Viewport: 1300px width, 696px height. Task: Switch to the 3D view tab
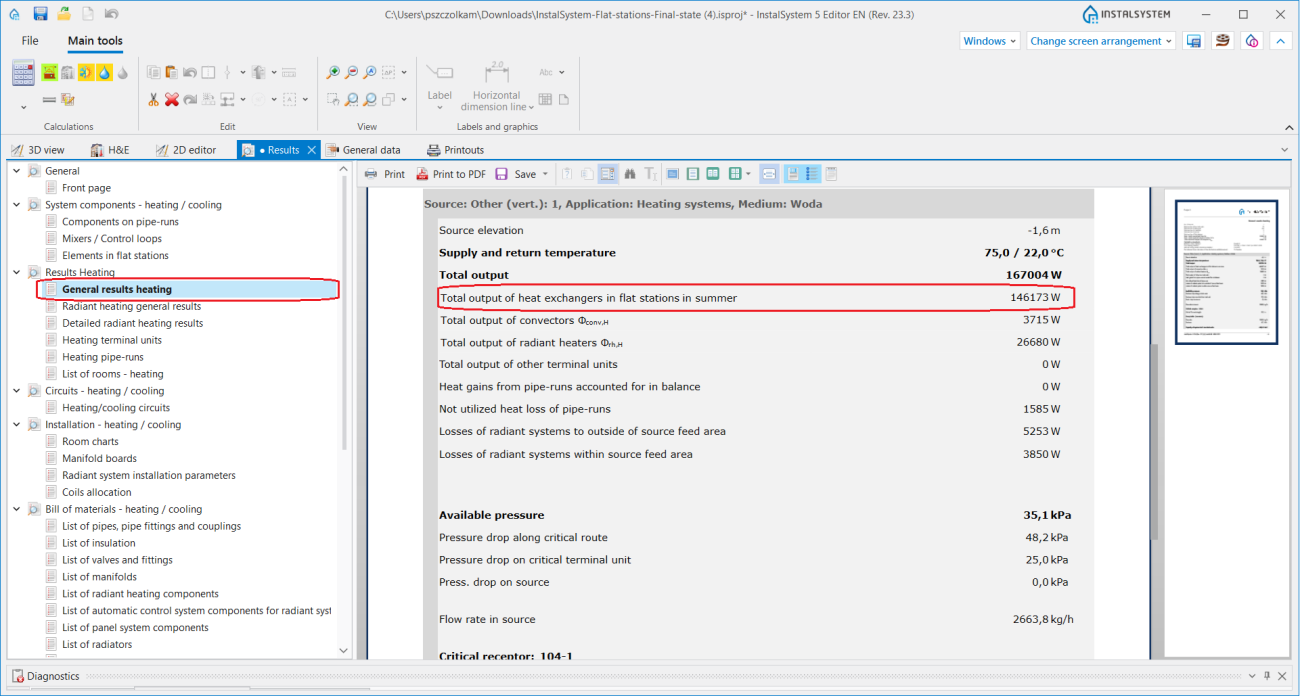pyautogui.click(x=38, y=150)
